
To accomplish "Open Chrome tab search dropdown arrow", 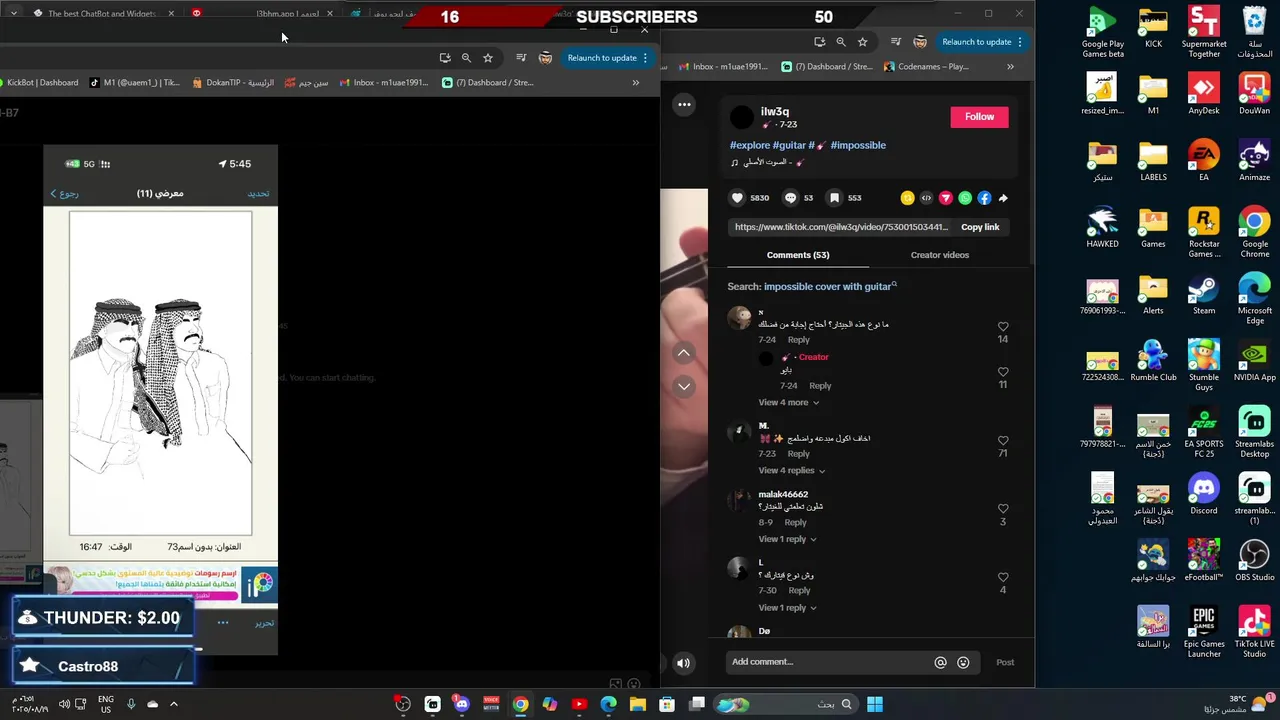I will coord(14,14).
